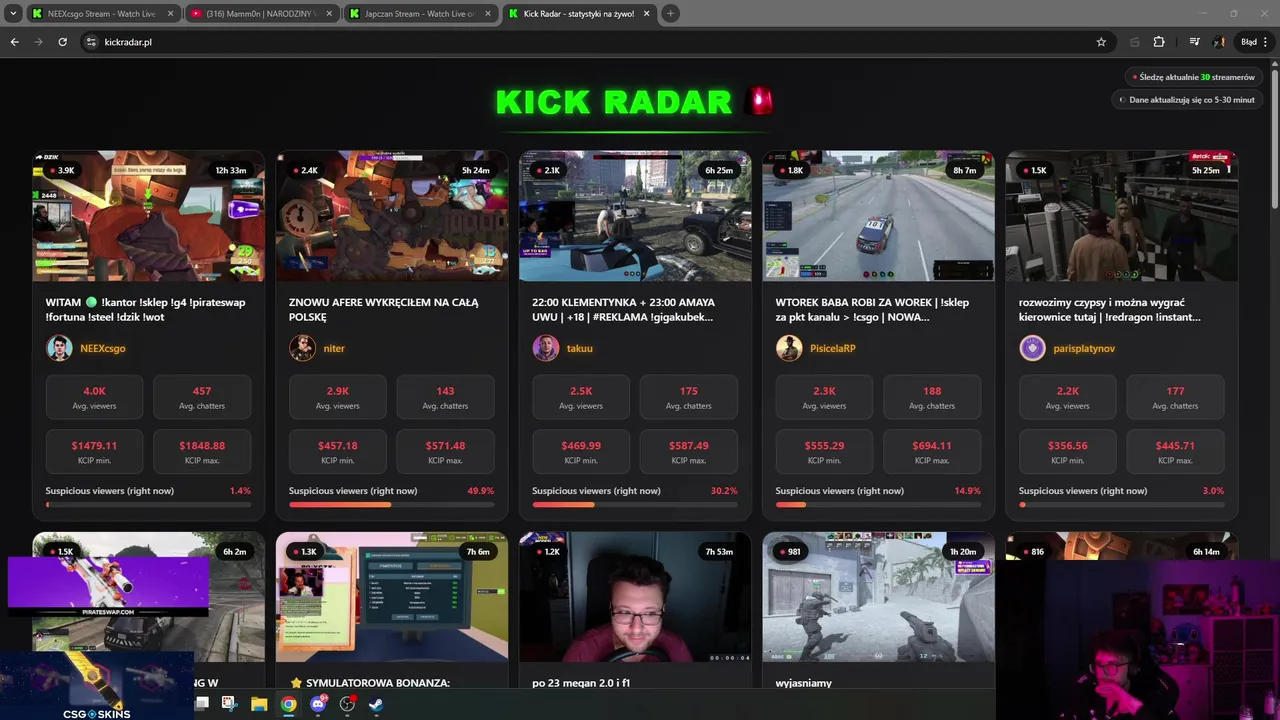Click niter avatar icon
The width and height of the screenshot is (1280, 720).
tap(302, 348)
